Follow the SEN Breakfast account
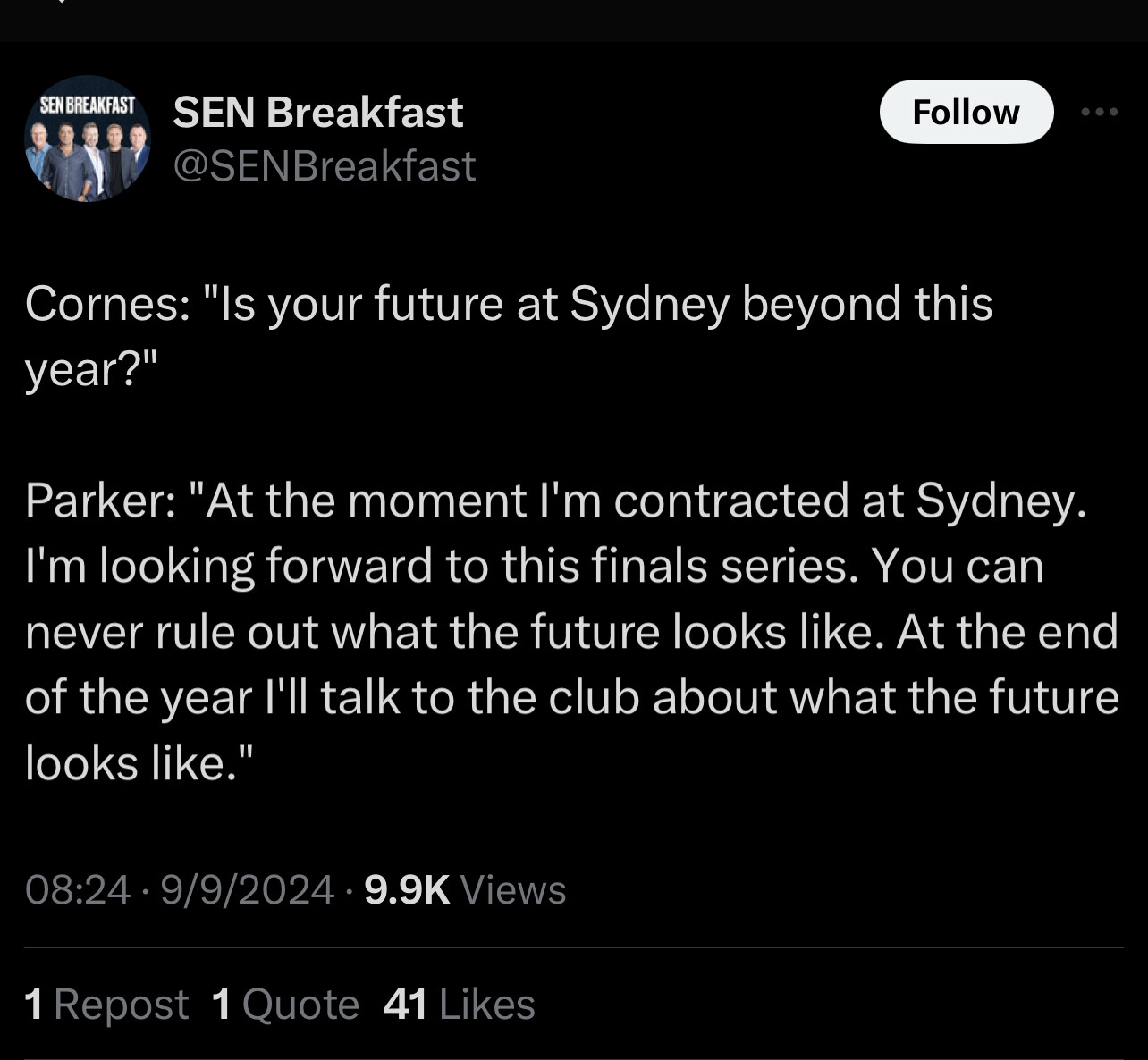The width and height of the screenshot is (1148, 1060). (967, 112)
